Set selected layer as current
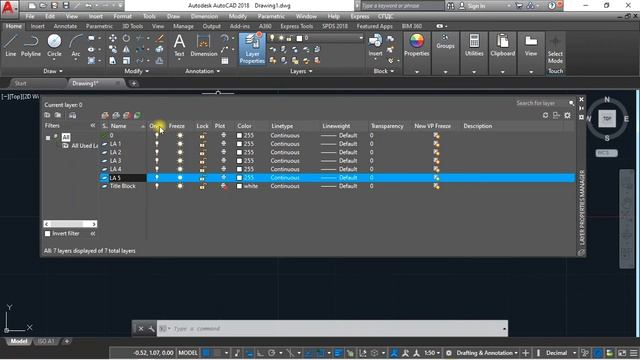 coord(138,116)
